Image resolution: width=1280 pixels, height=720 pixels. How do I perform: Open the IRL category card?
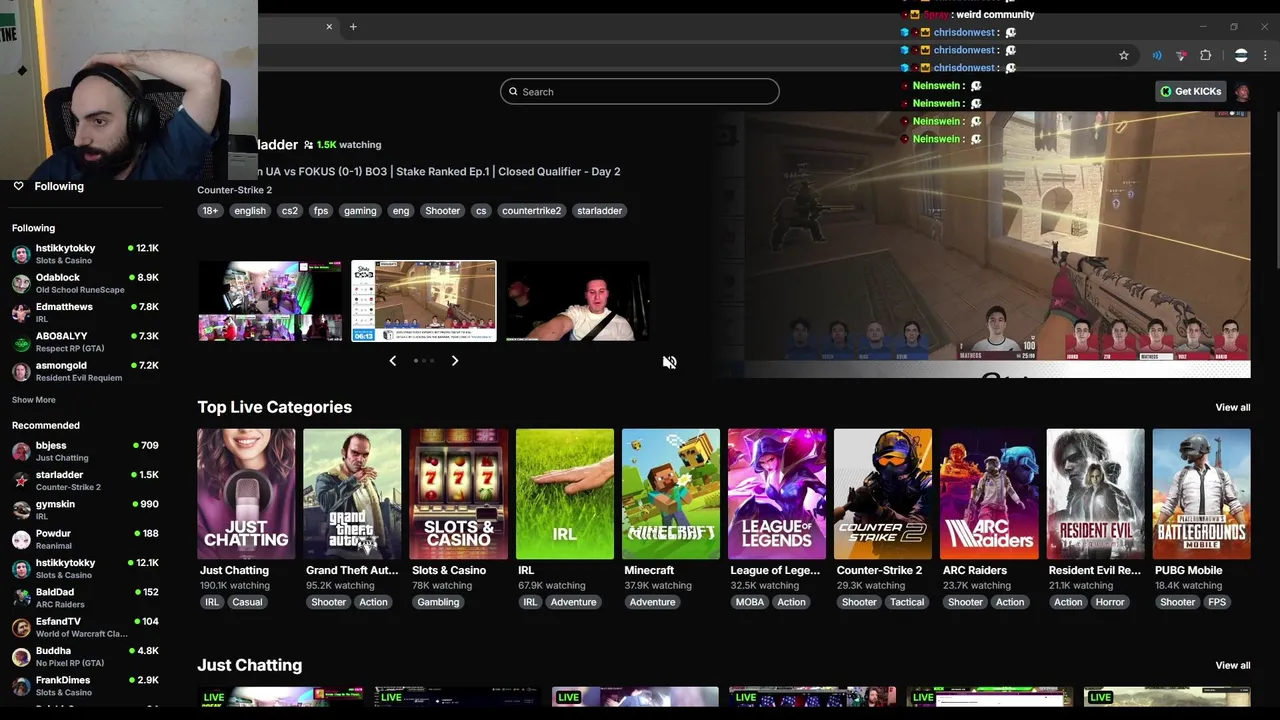click(565, 494)
